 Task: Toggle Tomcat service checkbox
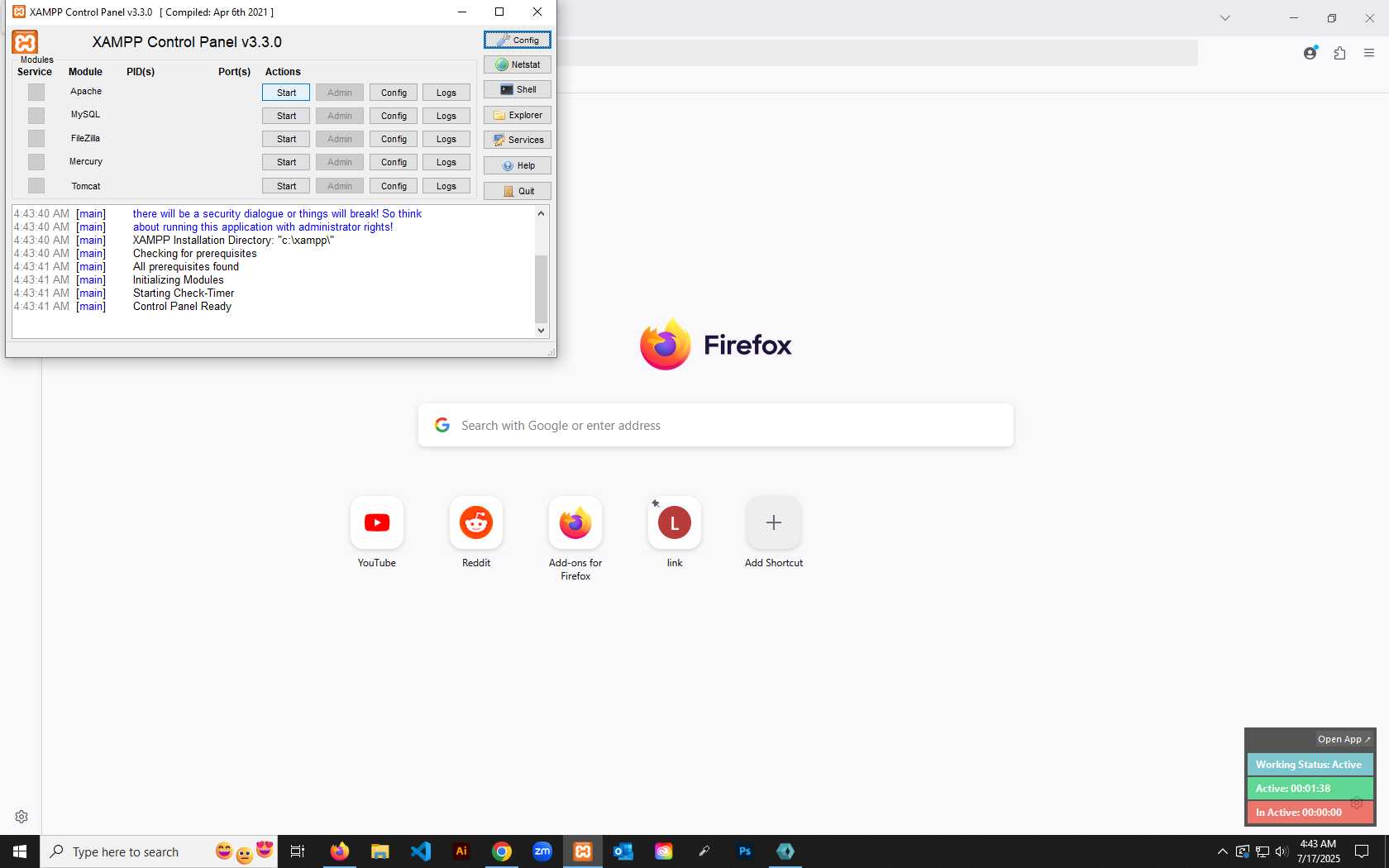click(36, 185)
